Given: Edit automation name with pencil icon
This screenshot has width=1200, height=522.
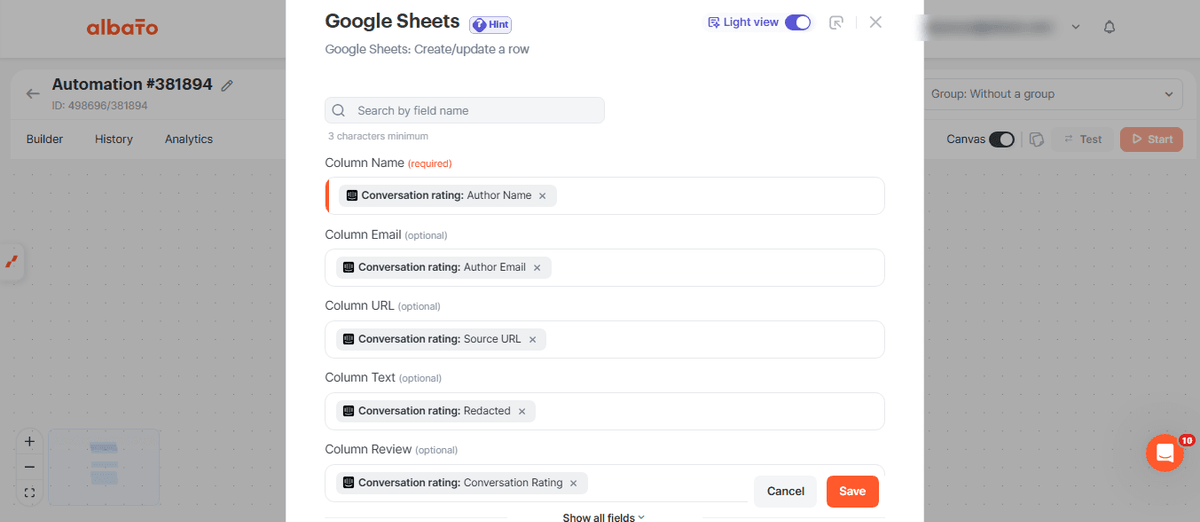Looking at the screenshot, I should coord(227,86).
